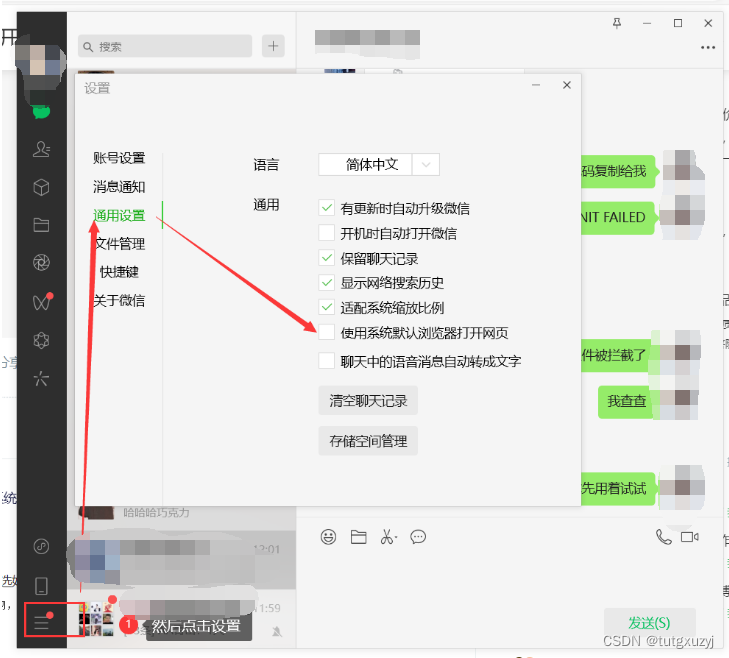729x658 pixels.
Task: Click the 搜索 search field
Action: pos(165,46)
